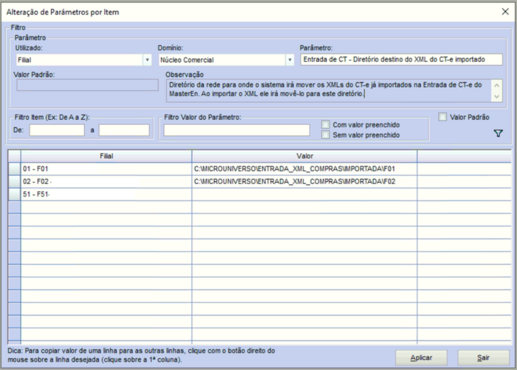The height and width of the screenshot is (370, 517).
Task: Focus the Parâmetro input field
Action: tap(401, 60)
